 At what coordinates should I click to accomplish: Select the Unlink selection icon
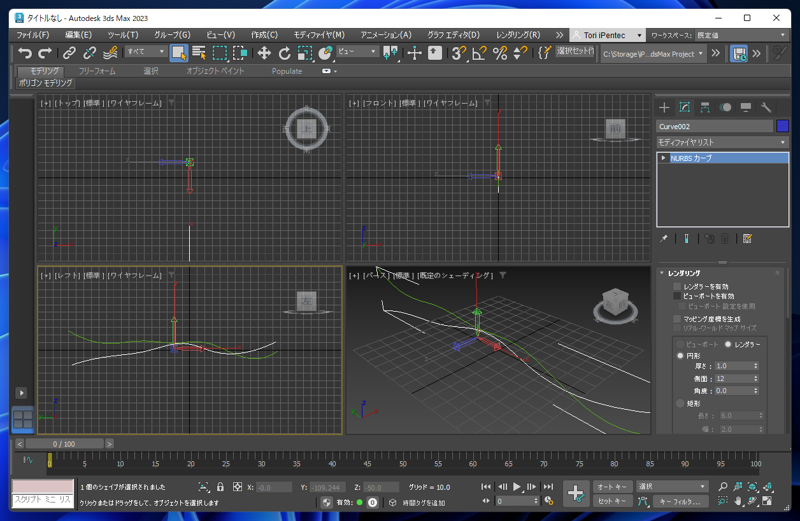tap(89, 53)
